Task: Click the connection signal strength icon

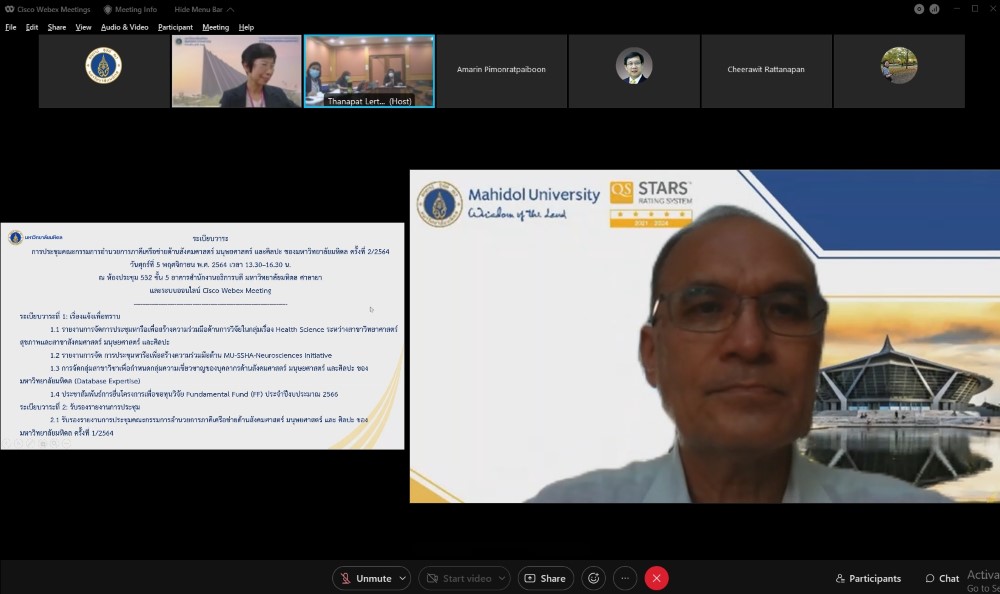Action: (x=934, y=9)
